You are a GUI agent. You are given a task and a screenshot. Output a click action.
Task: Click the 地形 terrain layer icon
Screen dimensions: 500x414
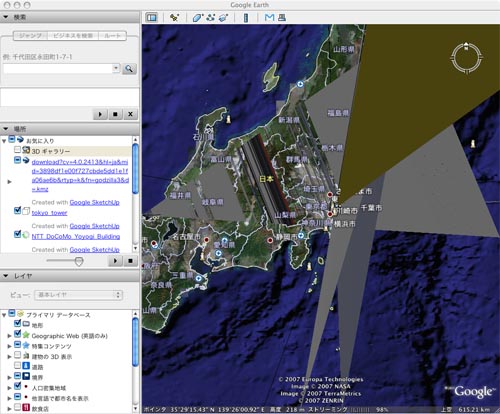[26, 324]
